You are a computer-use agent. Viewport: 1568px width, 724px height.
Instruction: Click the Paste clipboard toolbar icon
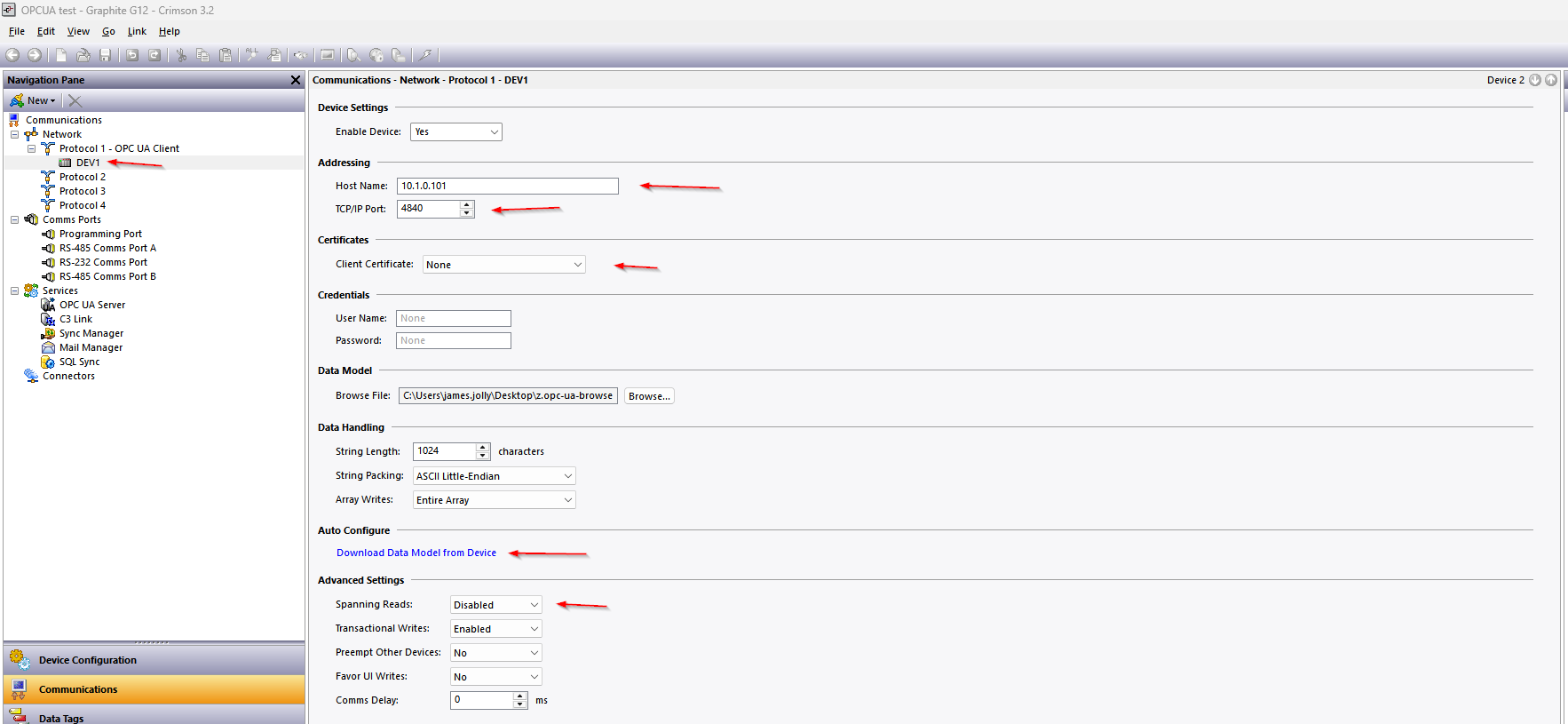[x=226, y=55]
